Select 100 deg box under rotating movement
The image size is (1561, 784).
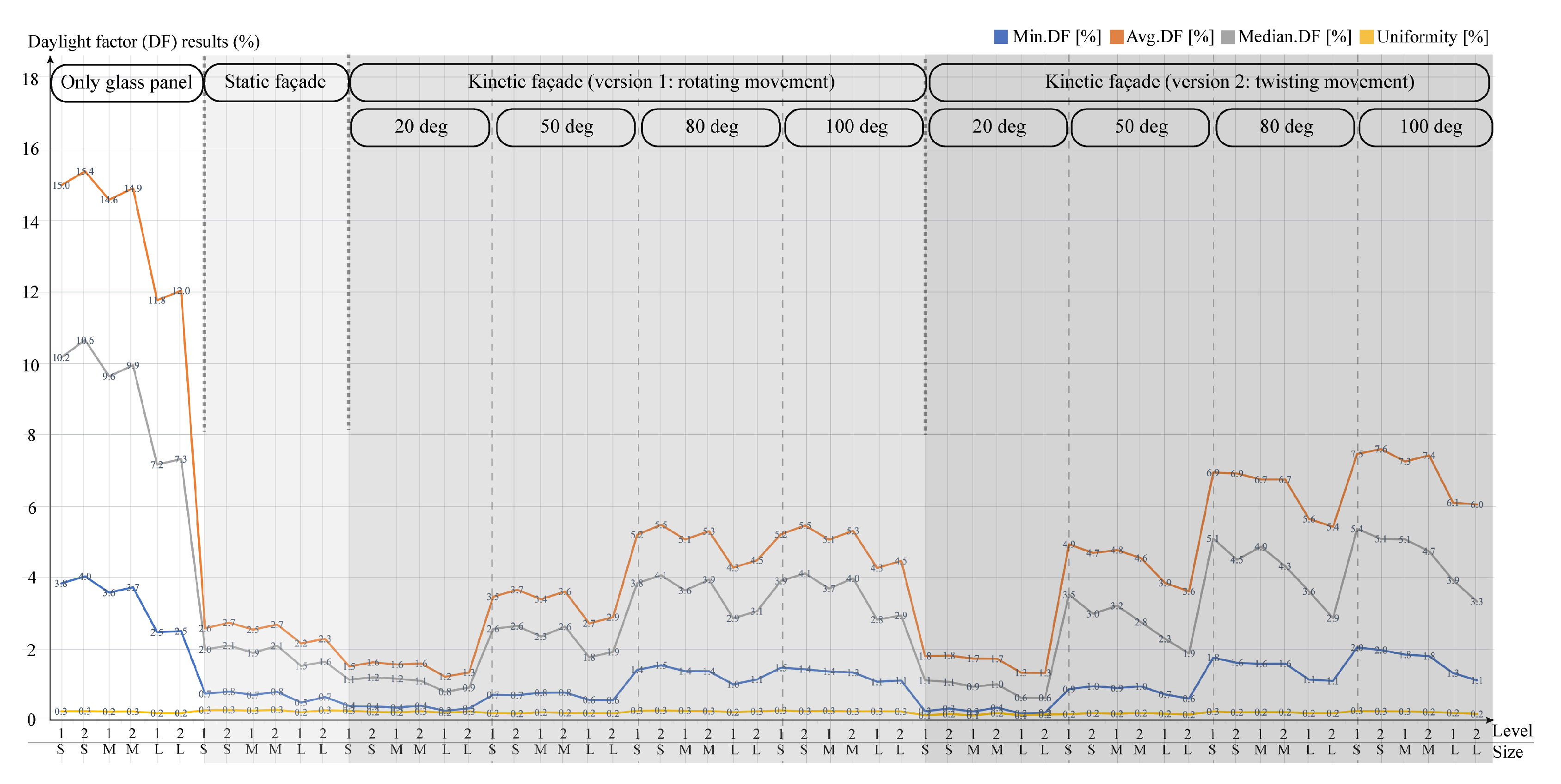coord(856,127)
